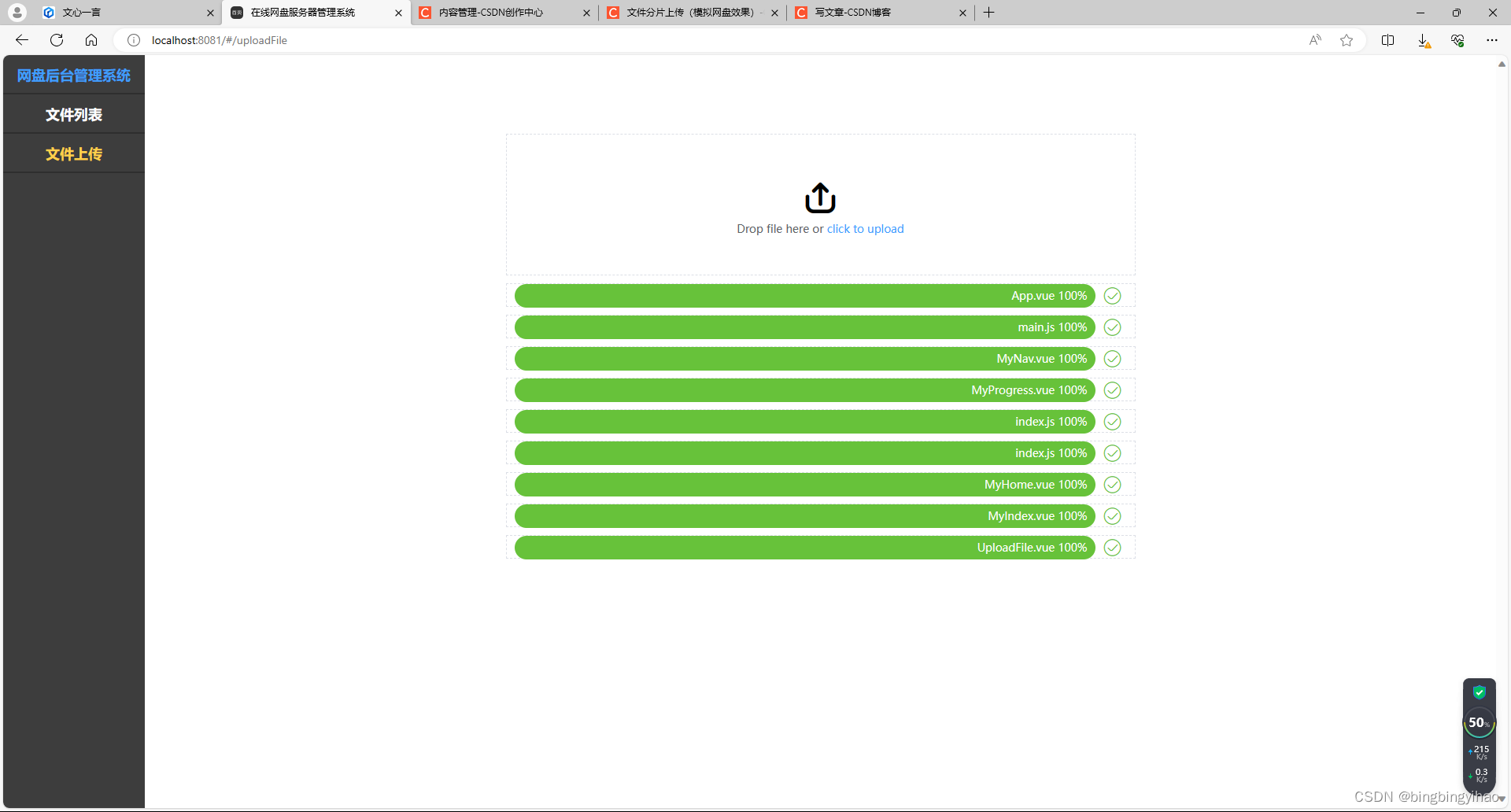Select 文件上传 in the sidebar menu

point(74,154)
